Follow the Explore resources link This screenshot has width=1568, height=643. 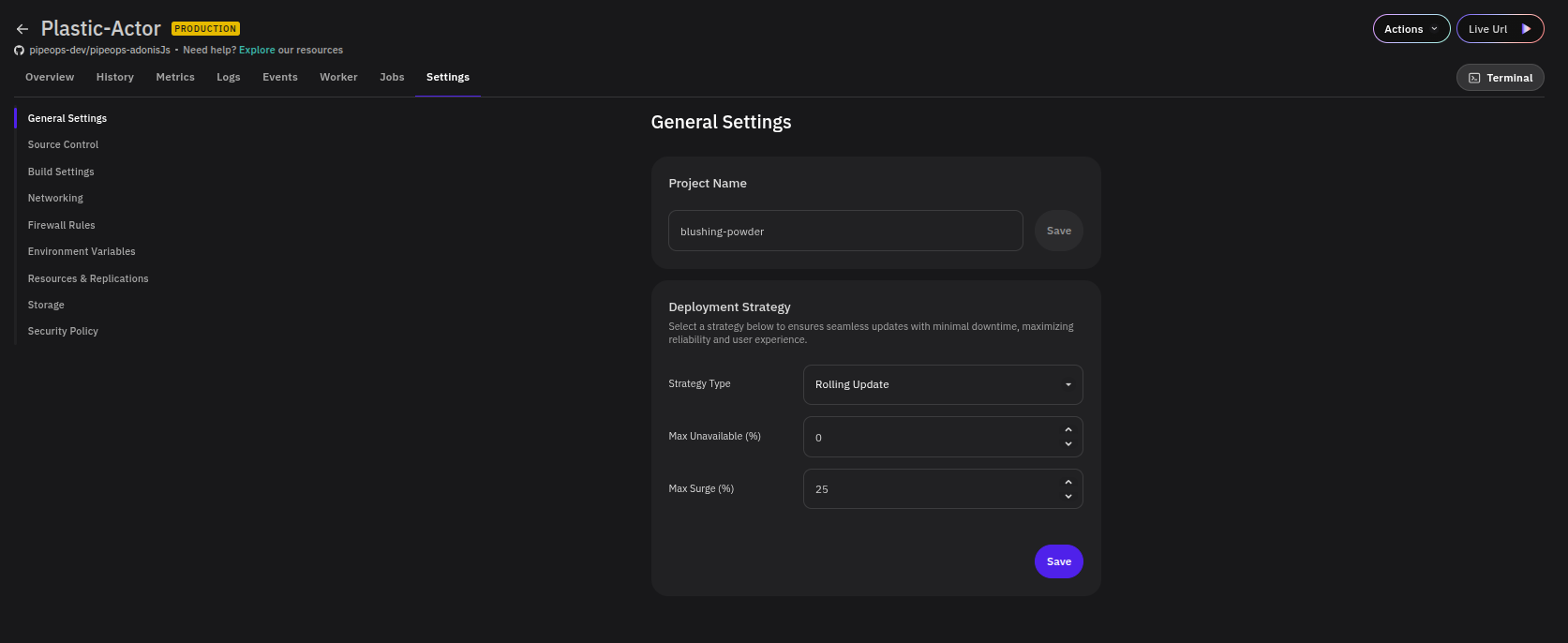(x=257, y=50)
